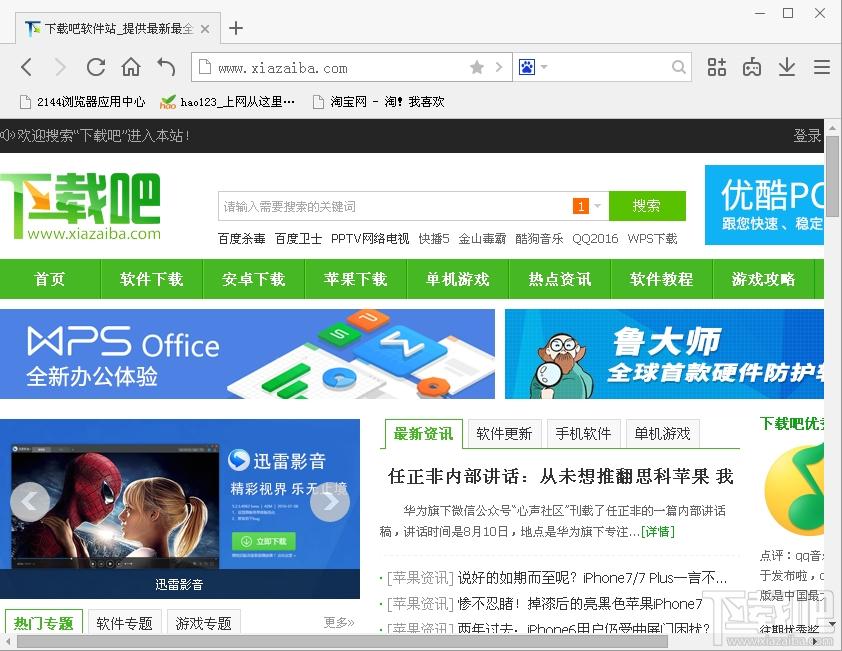Select the 软件专题 tab
This screenshot has width=842, height=651.
click(125, 623)
